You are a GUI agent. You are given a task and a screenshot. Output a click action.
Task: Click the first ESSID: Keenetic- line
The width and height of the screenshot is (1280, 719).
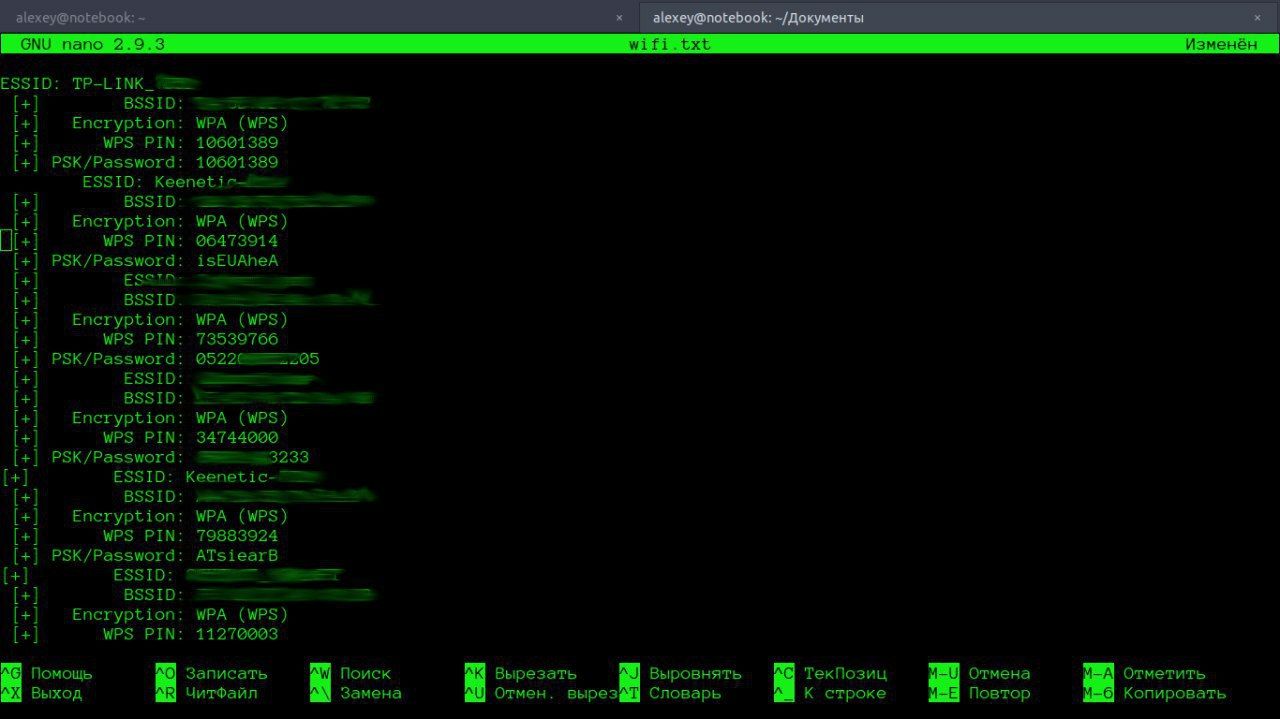point(185,182)
